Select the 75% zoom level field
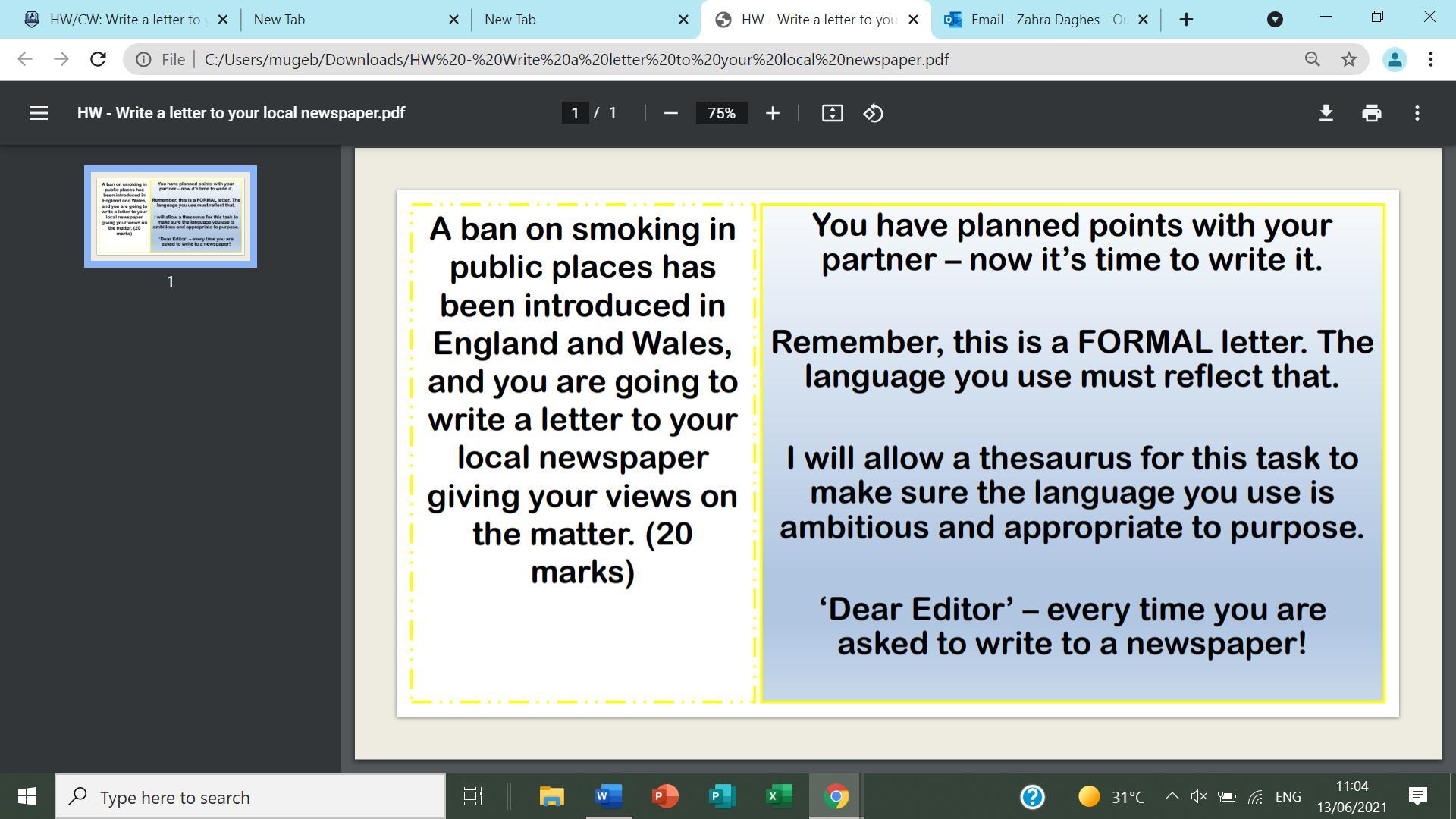The height and width of the screenshot is (819, 1456). click(720, 113)
